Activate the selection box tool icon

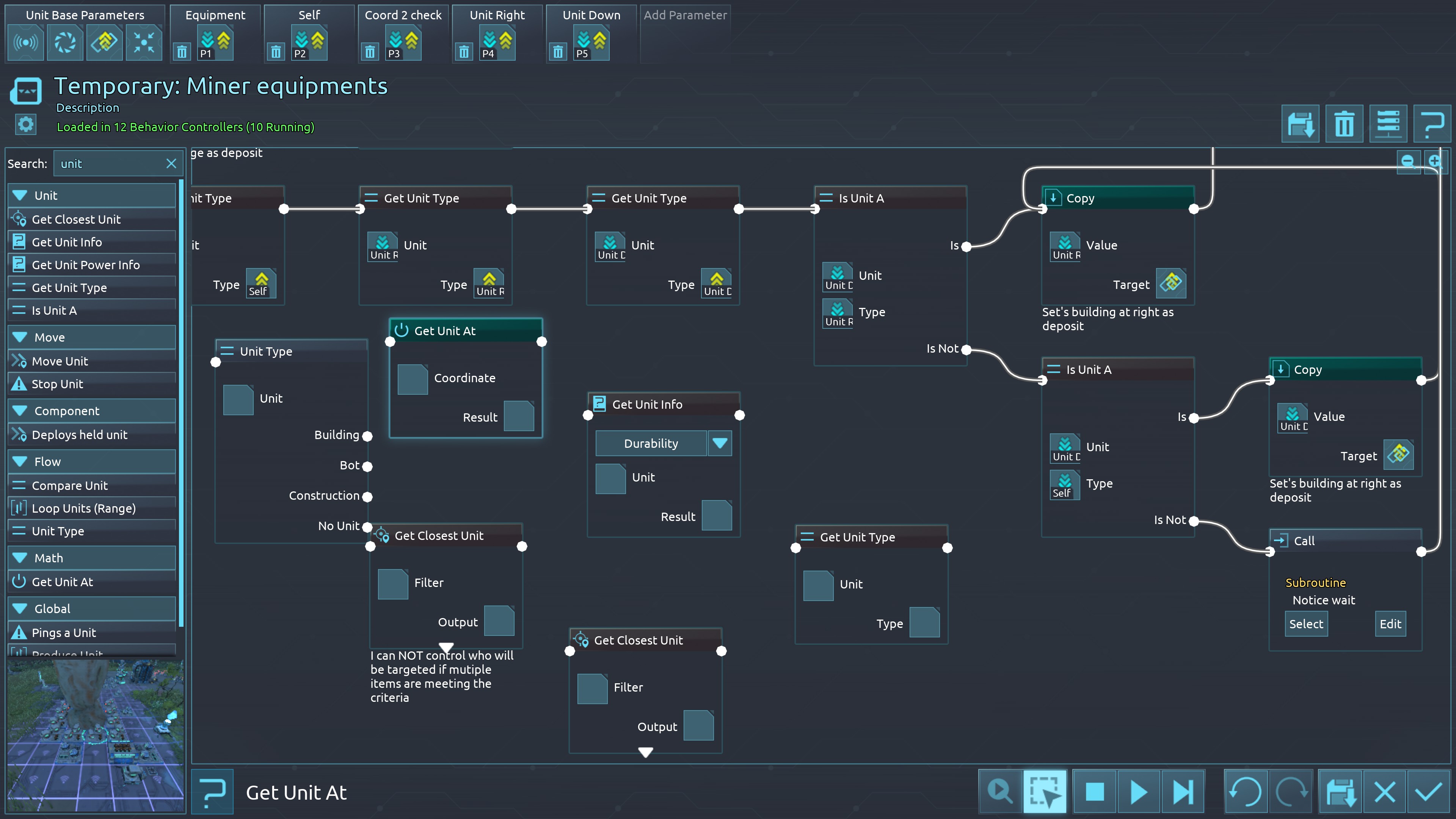pyautogui.click(x=1045, y=792)
